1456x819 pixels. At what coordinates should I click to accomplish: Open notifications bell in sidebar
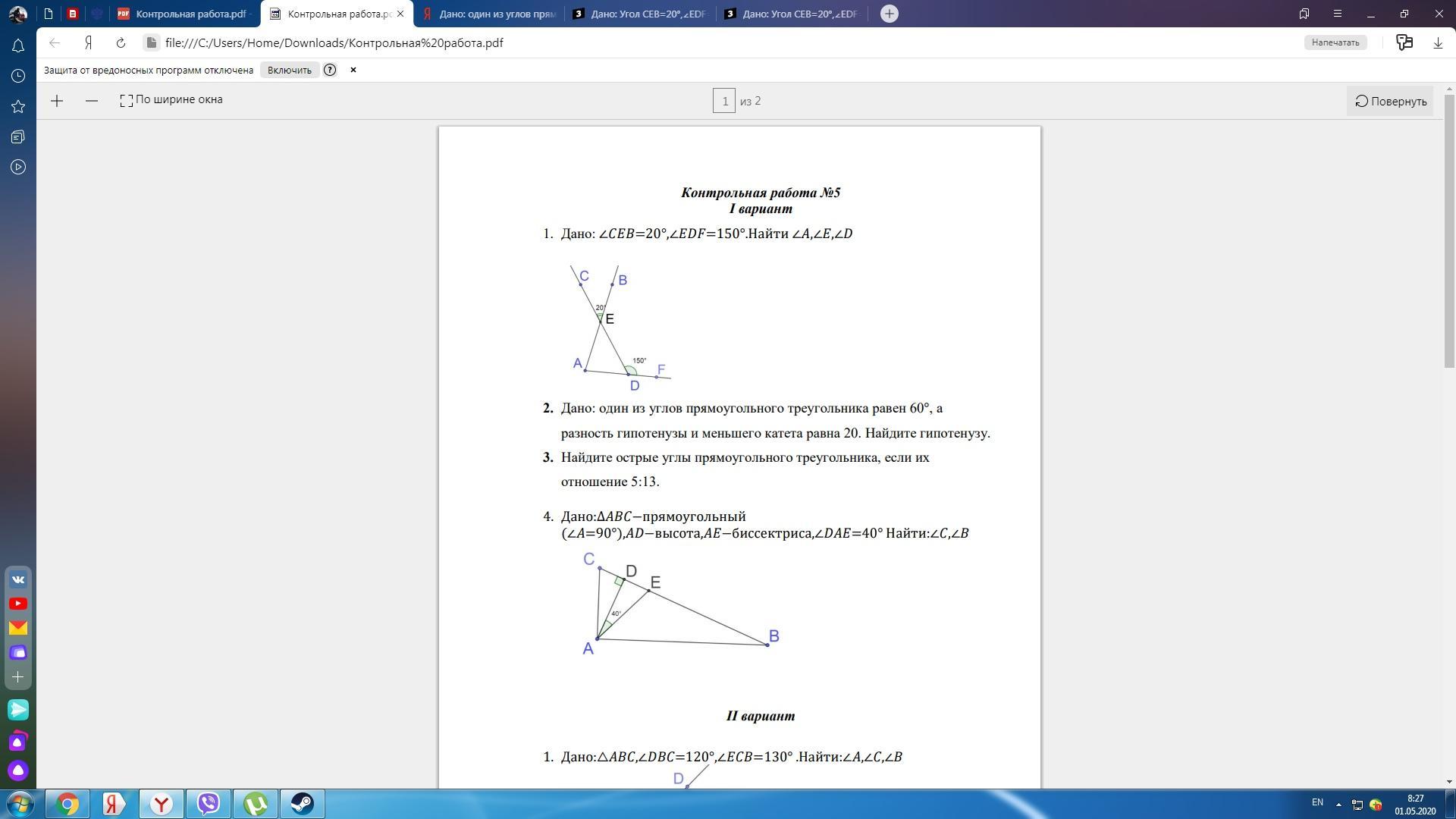point(18,45)
